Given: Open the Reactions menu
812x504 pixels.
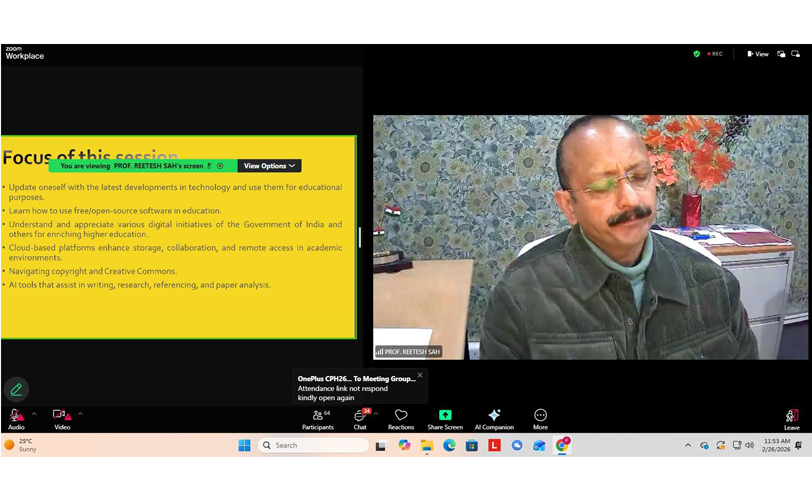Looking at the screenshot, I should tap(401, 420).
